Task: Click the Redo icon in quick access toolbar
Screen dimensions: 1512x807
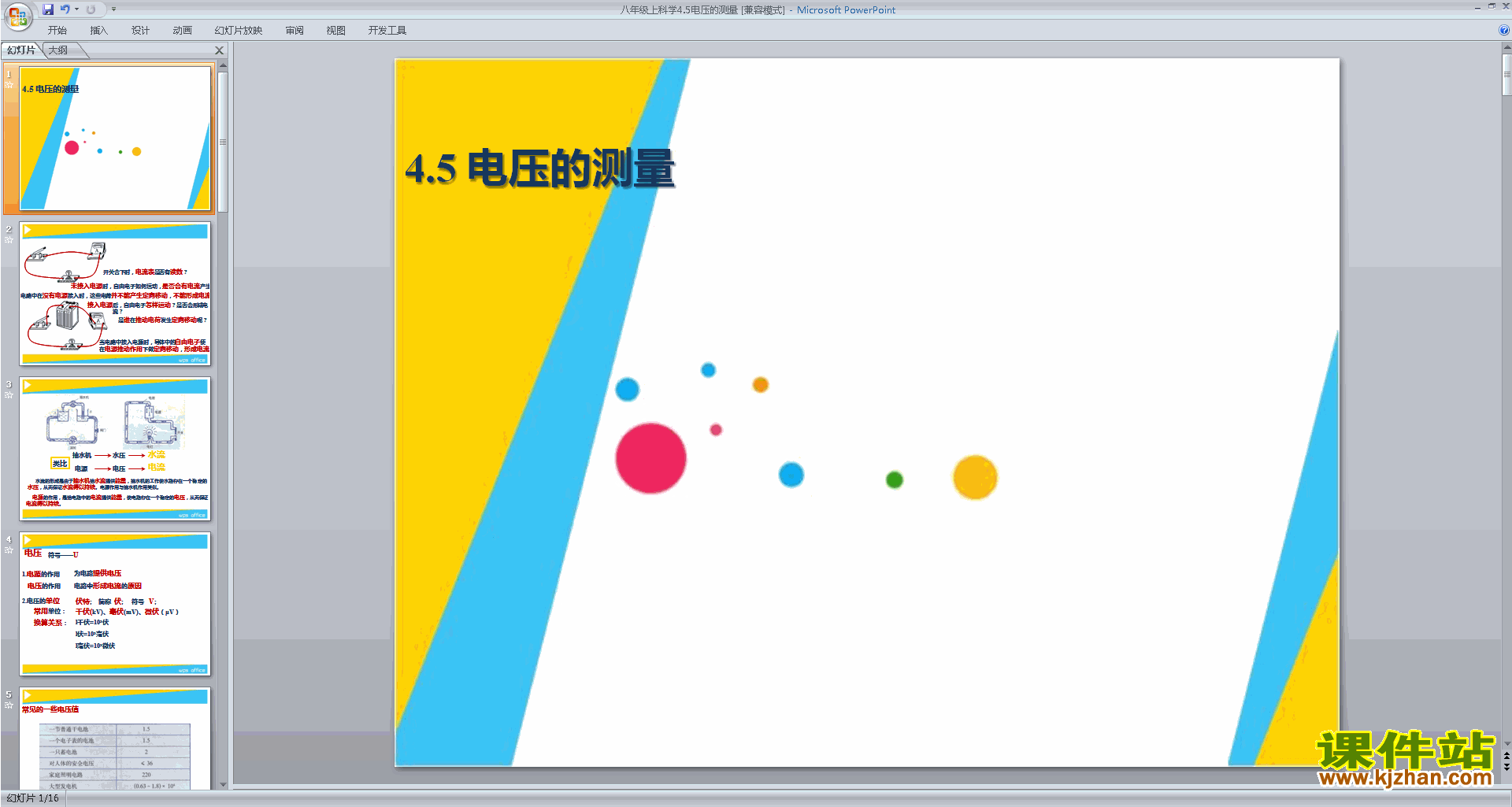Action: point(91,9)
